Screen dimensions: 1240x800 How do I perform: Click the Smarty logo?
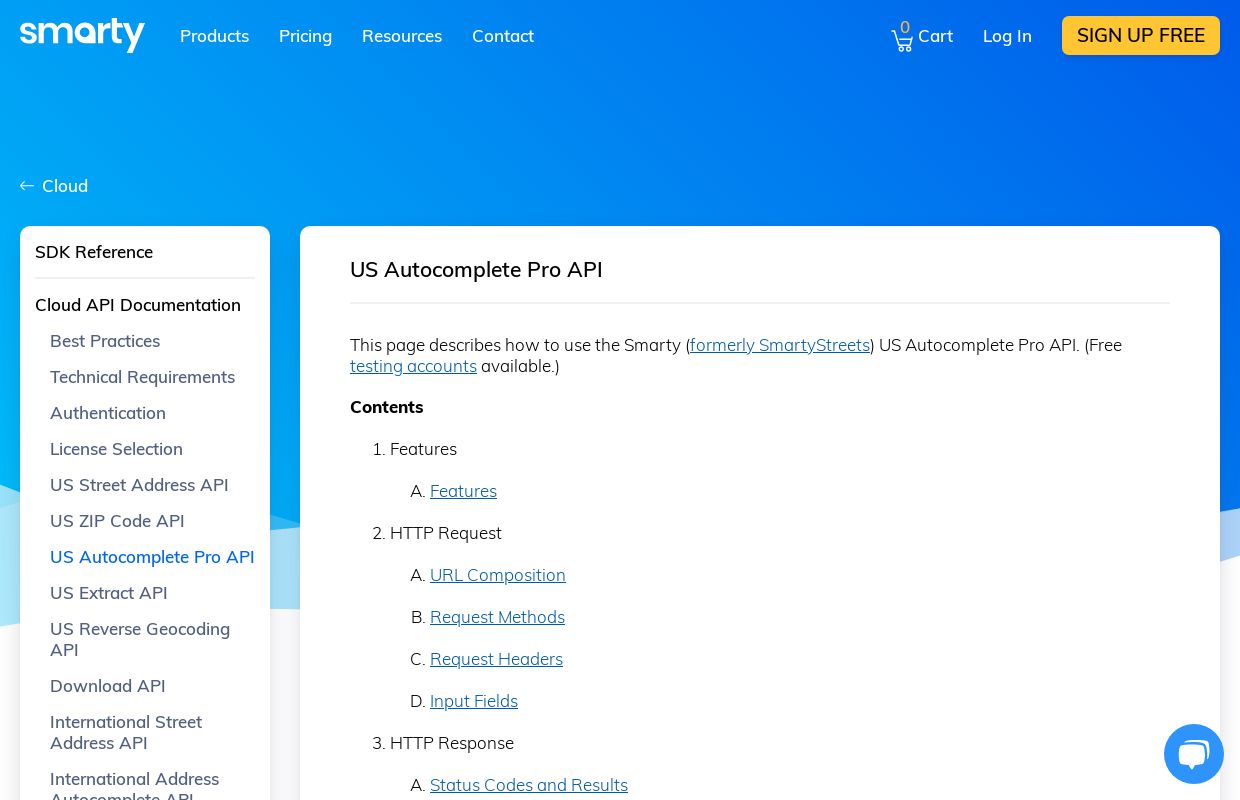point(82,35)
